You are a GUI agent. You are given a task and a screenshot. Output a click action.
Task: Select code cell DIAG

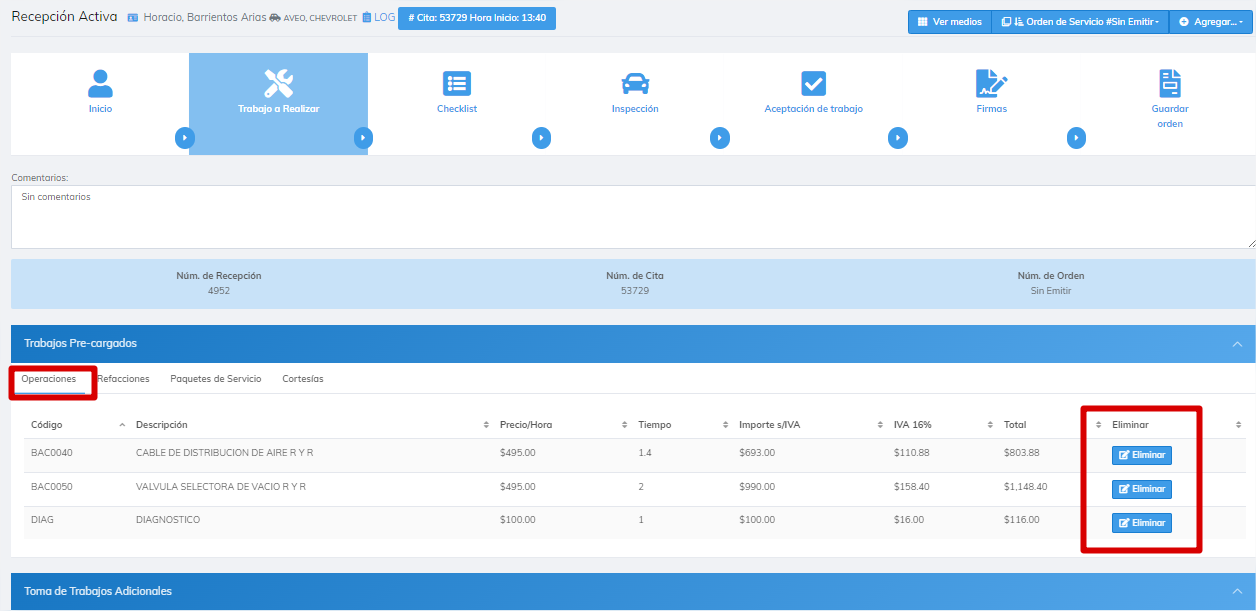42,520
